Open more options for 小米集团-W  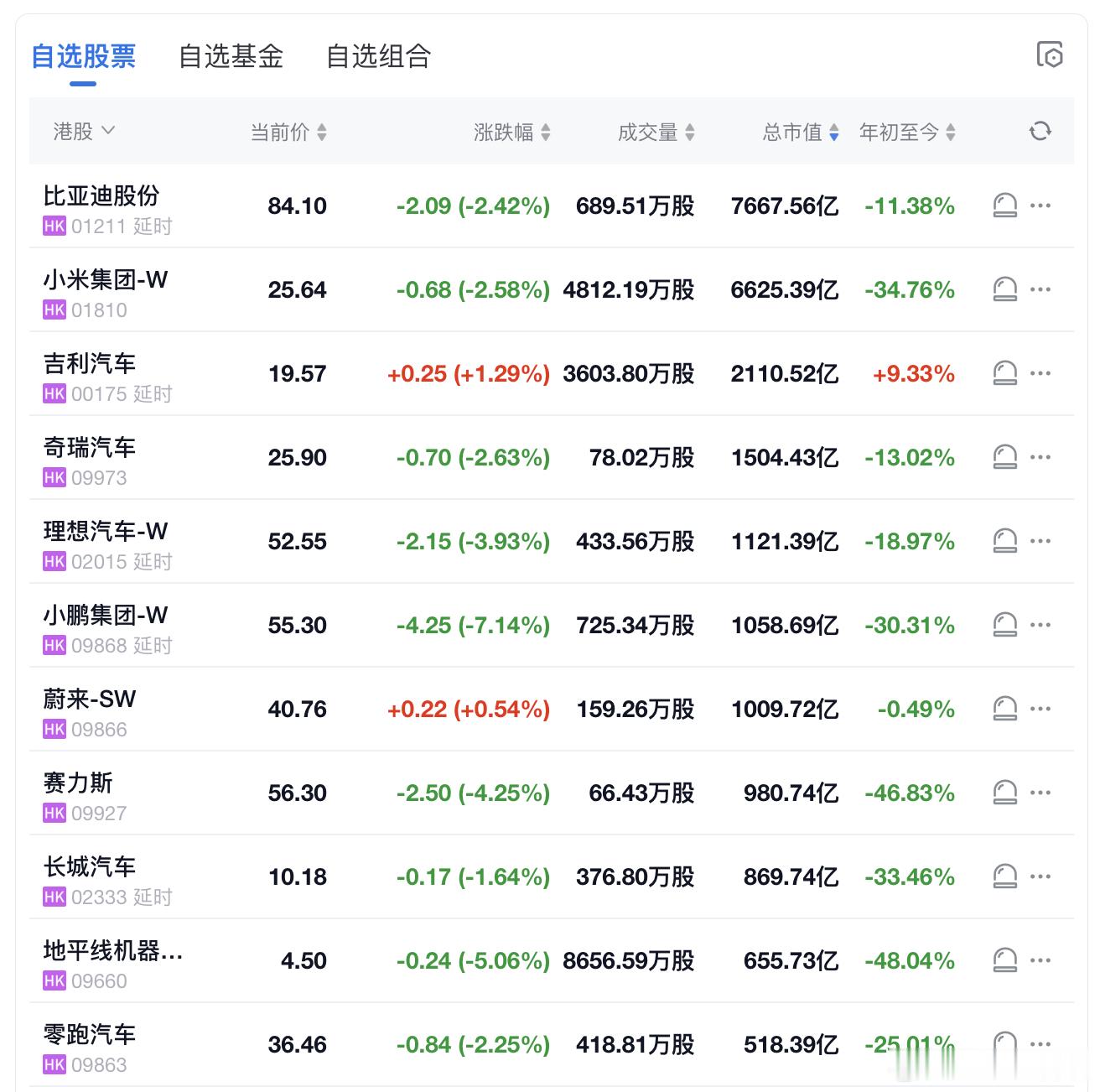1040,289
